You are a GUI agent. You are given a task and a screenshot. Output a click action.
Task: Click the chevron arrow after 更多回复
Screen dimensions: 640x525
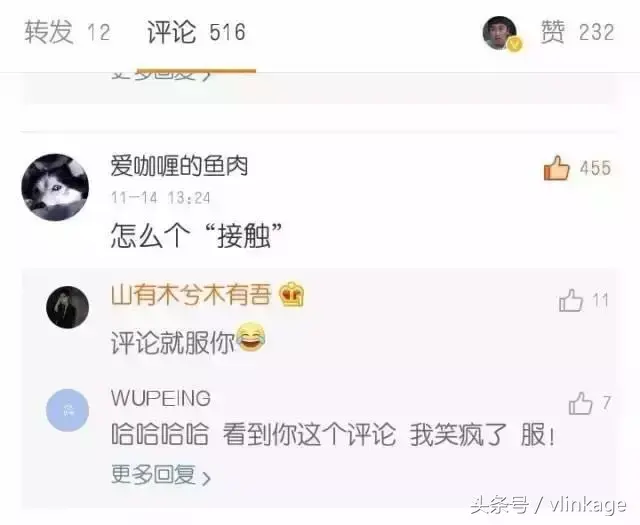[207, 478]
